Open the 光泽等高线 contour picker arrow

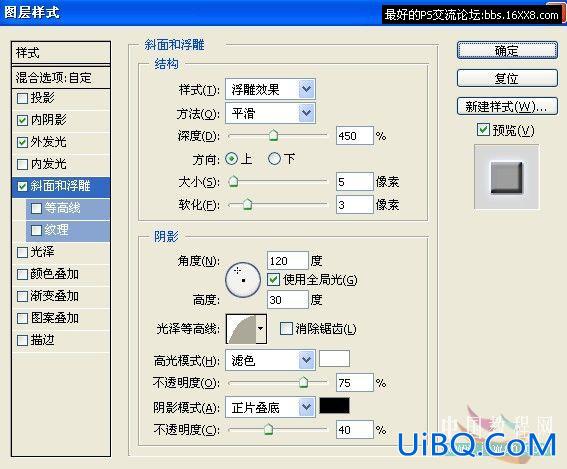(261, 329)
